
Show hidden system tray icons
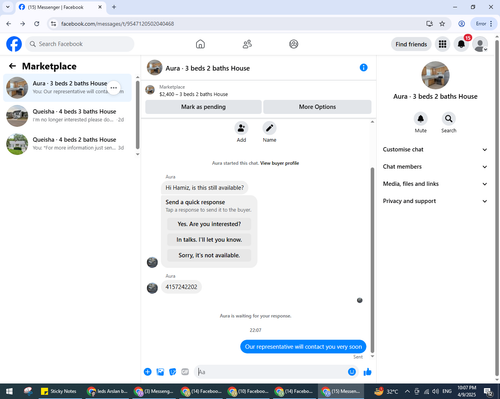pos(407,391)
